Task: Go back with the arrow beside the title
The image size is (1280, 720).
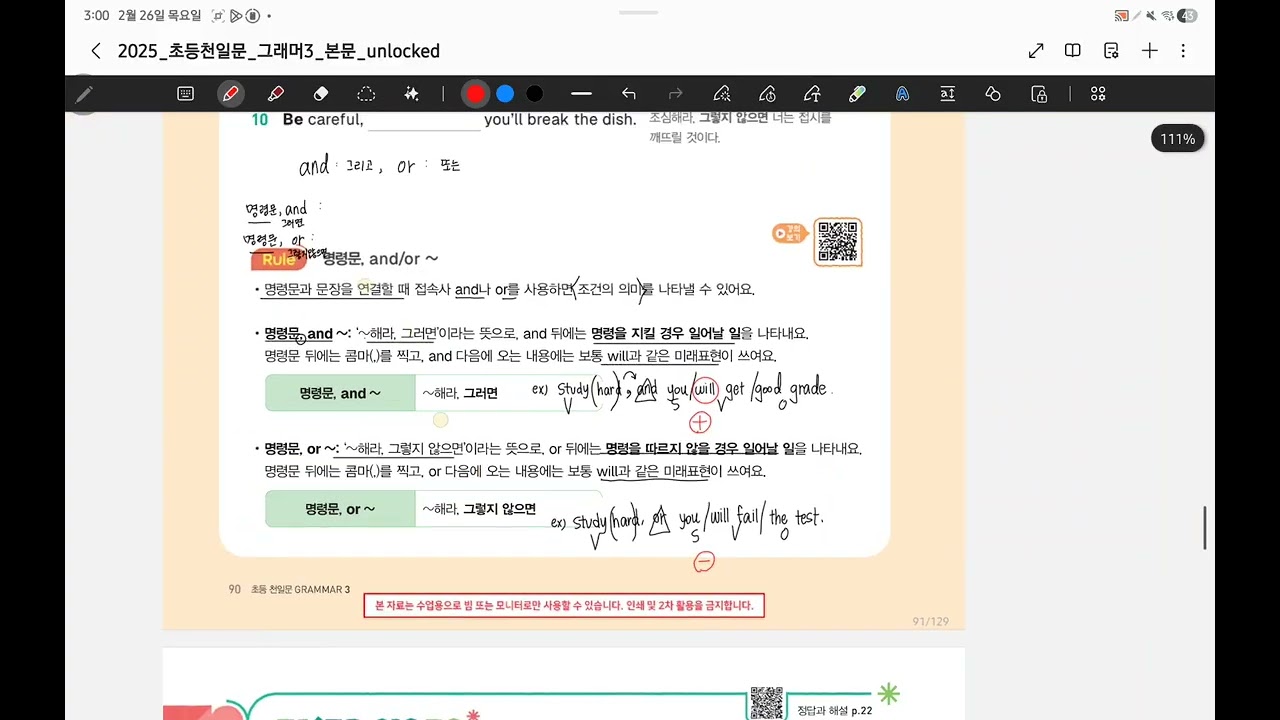Action: coord(96,51)
